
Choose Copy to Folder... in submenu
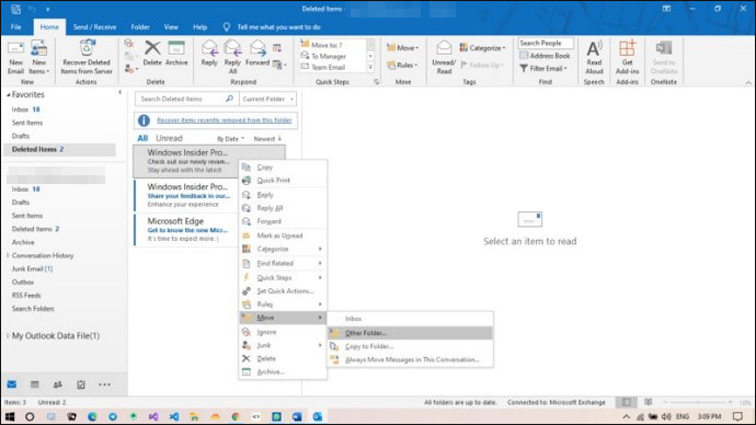pyautogui.click(x=410, y=346)
